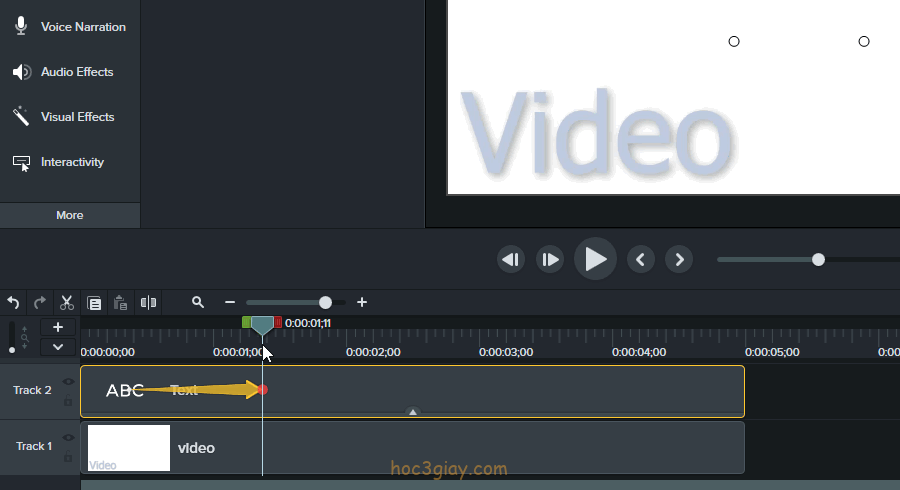This screenshot has height=490, width=900.
Task: Open the Audio Effects panel
Action: (70, 72)
